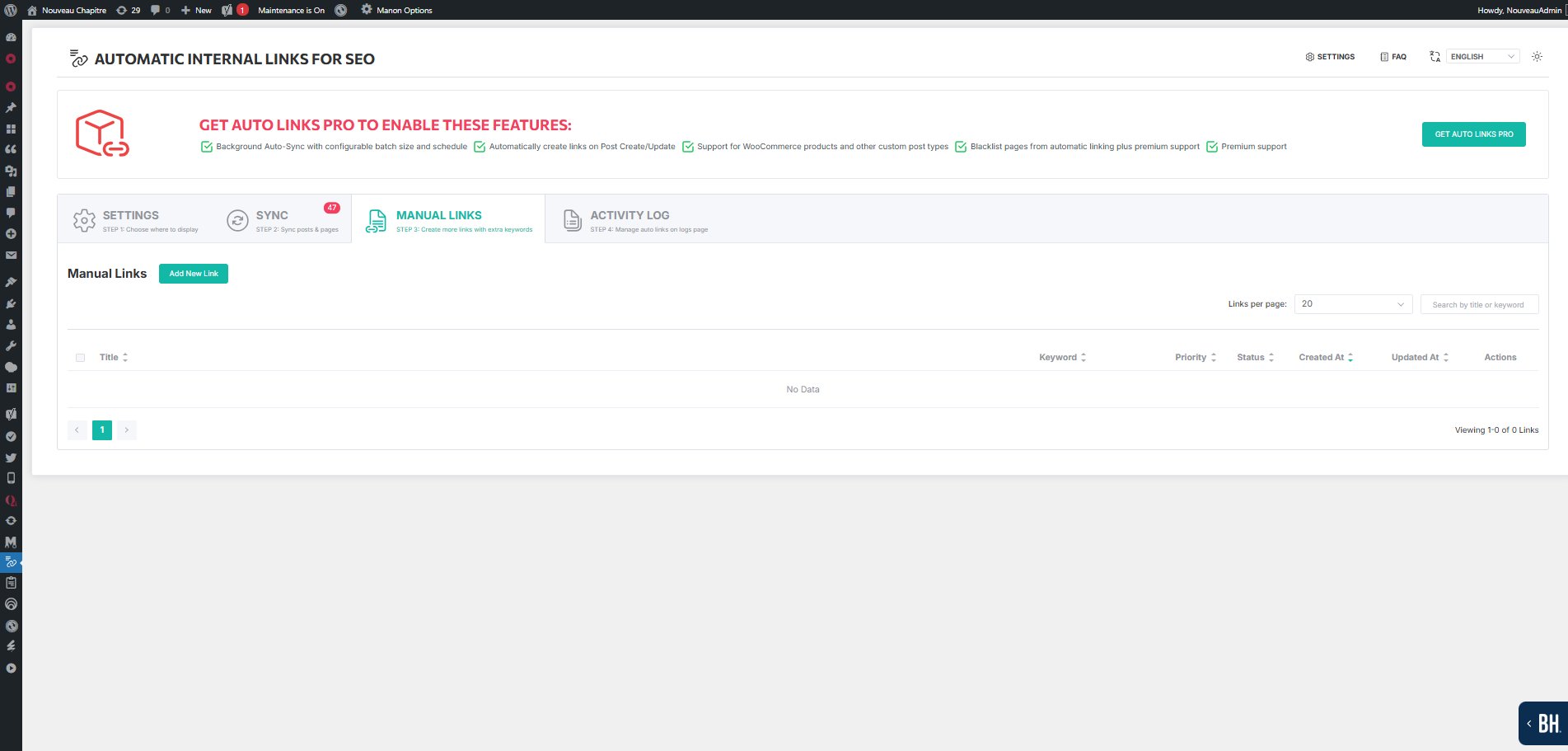The width and height of the screenshot is (1568, 751).
Task: Click the Twitter bird icon in the sidebar
Action: click(12, 458)
